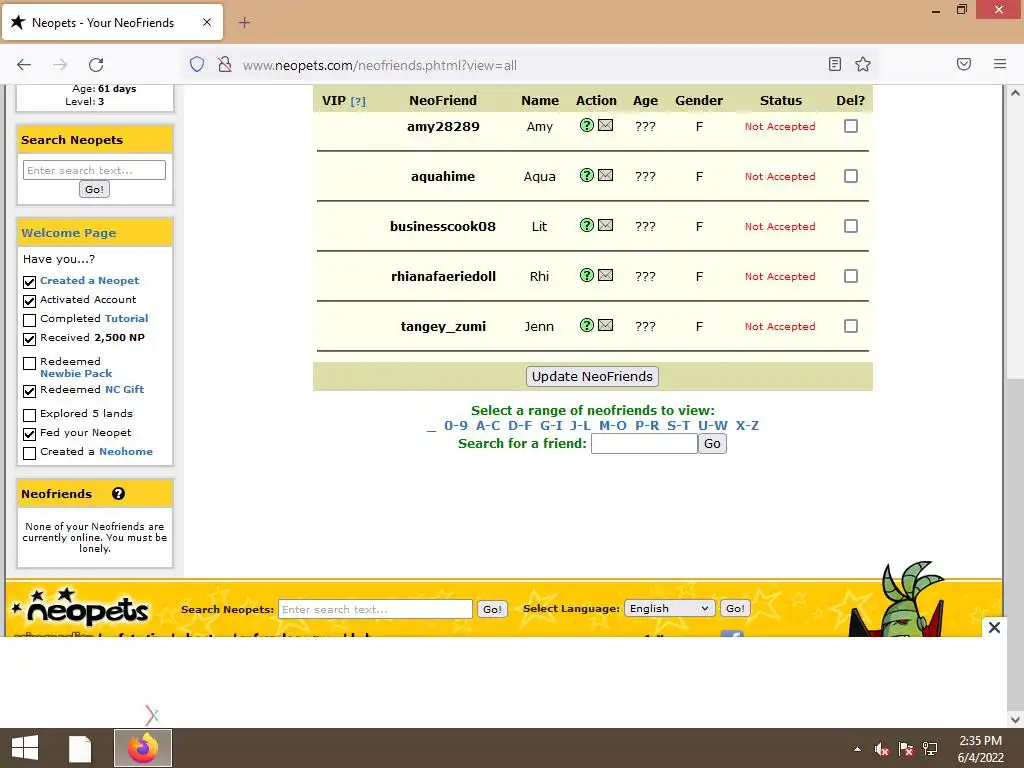The image size is (1024, 768).
Task: Click Firefox icon in the taskbar
Action: coord(143,748)
